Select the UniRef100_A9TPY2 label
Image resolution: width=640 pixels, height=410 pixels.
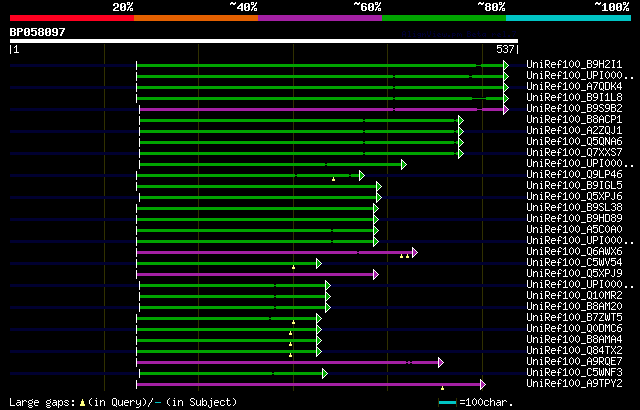point(574,384)
